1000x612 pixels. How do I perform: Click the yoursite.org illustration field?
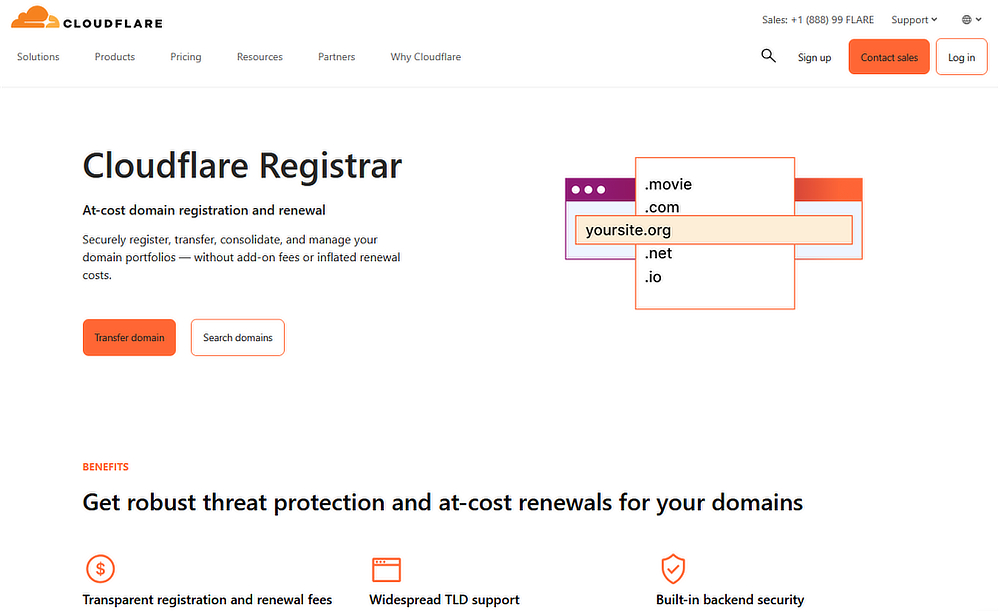(x=713, y=230)
